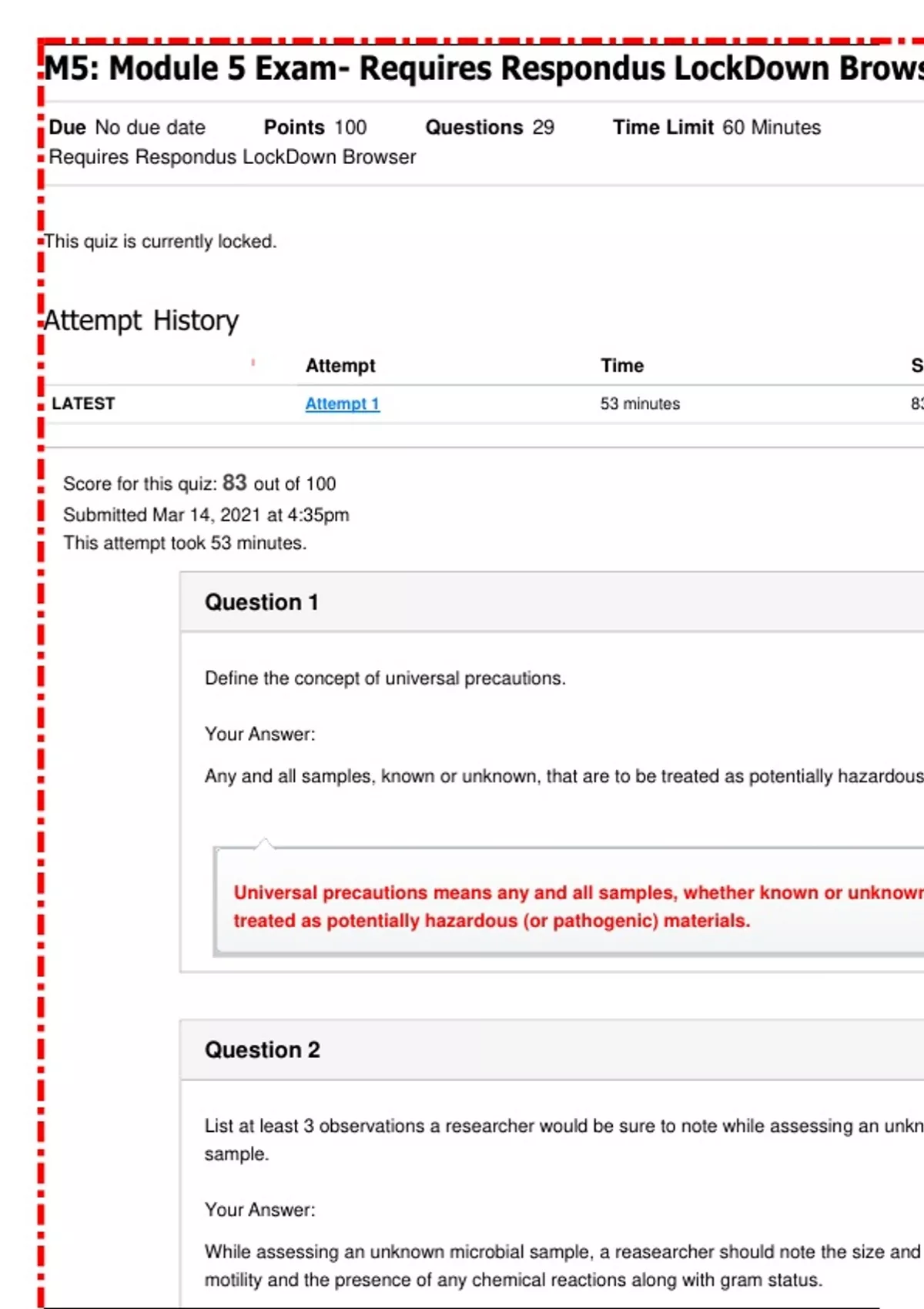Screen dimensions: 924x1309
Task: Click the Due No due date label
Action: pyautogui.click(x=127, y=127)
